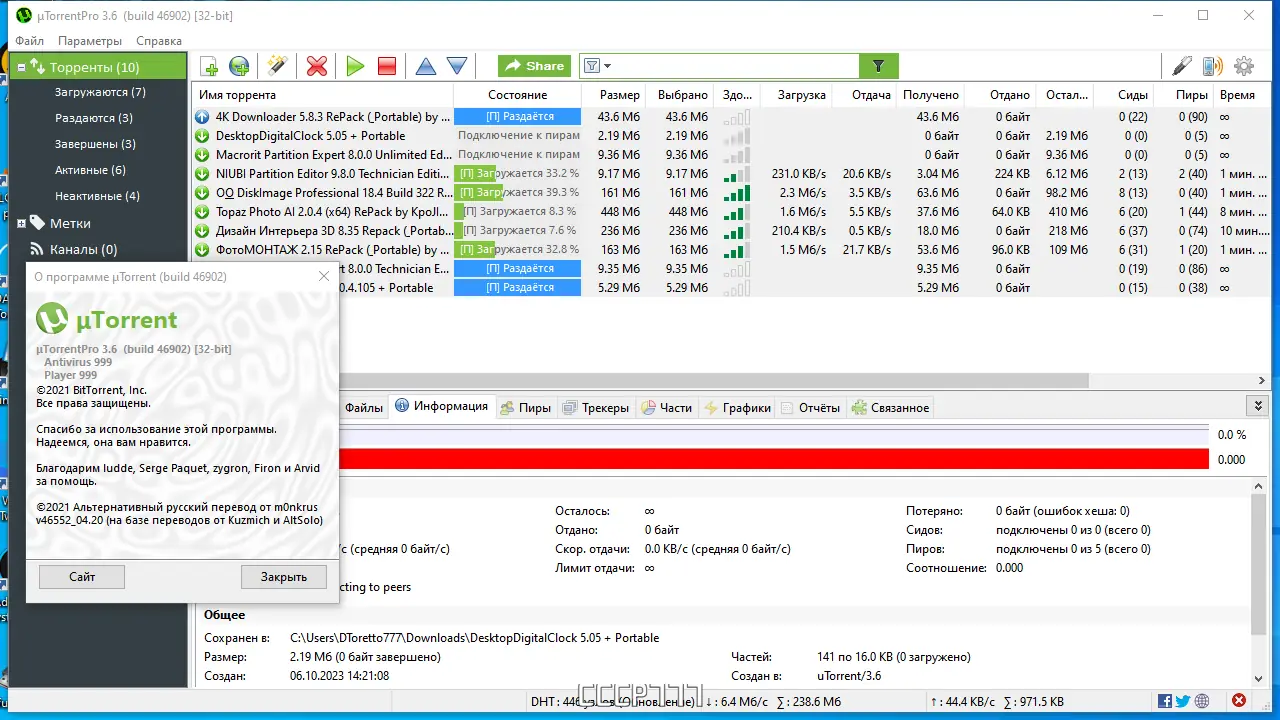Switch to the Файлы tab

click(x=364, y=408)
